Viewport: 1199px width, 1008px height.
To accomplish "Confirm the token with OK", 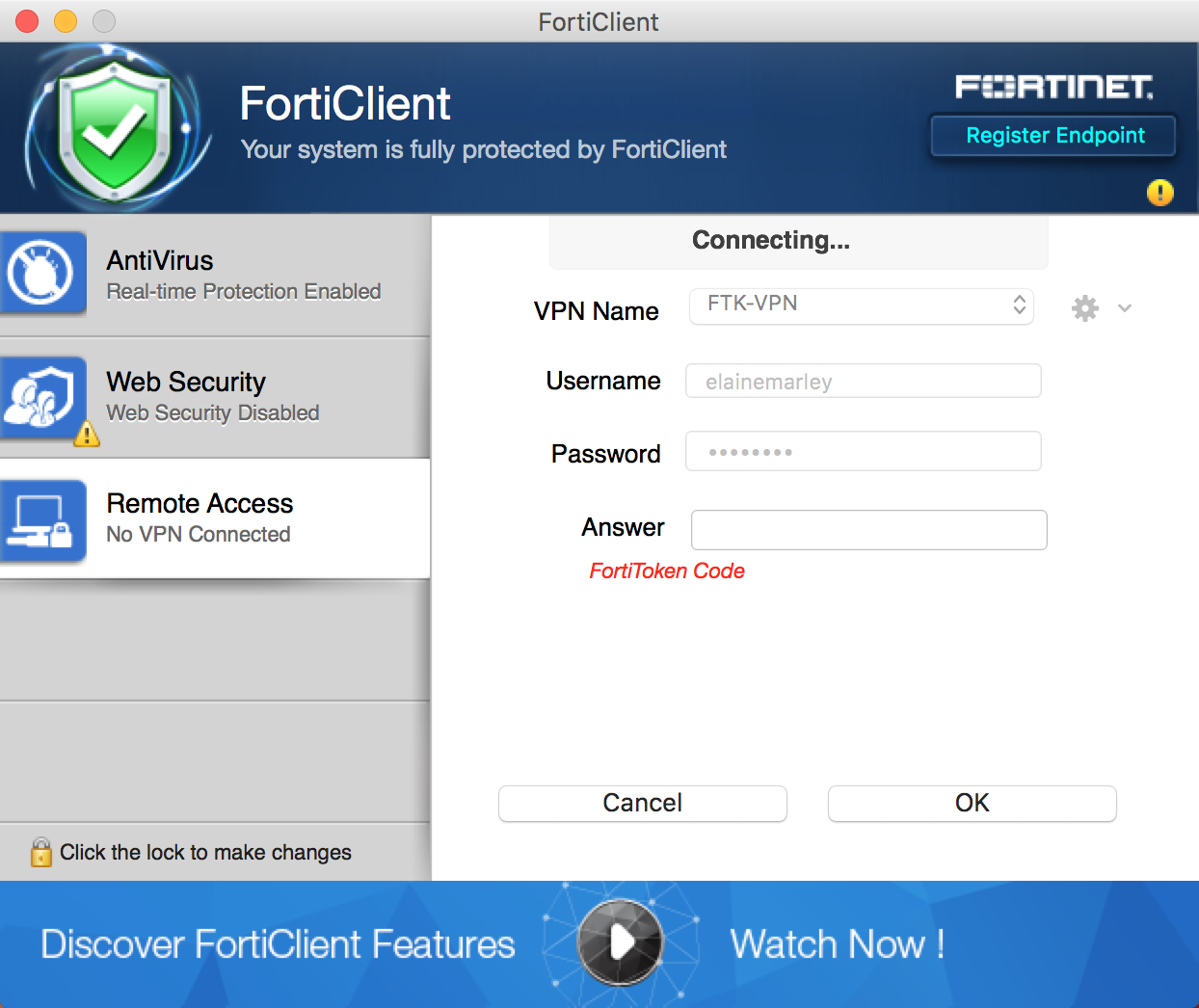I will click(973, 804).
